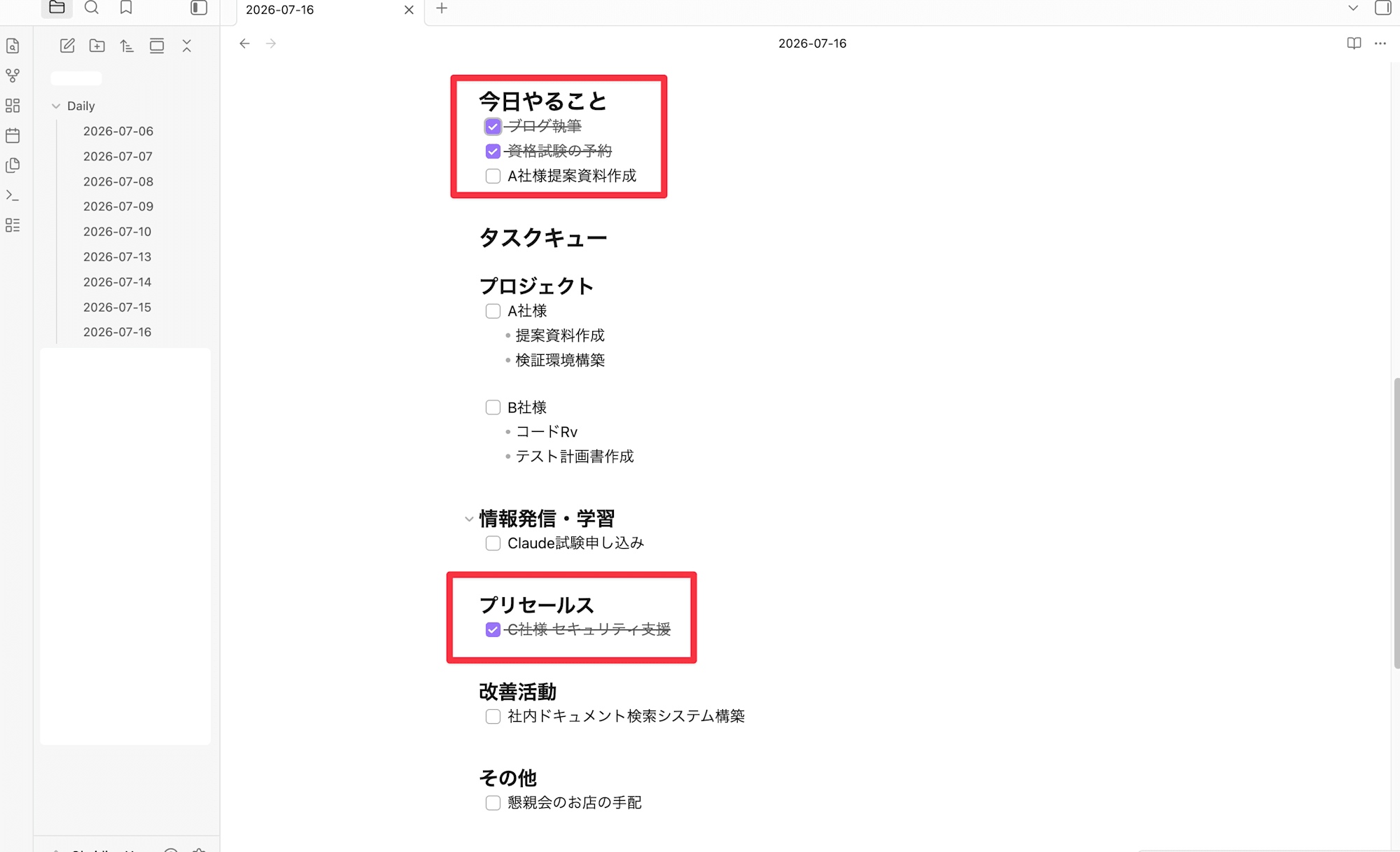Click the テスト計画書作成 bullet item
Viewport: 1400px width, 852px height.
click(x=575, y=456)
